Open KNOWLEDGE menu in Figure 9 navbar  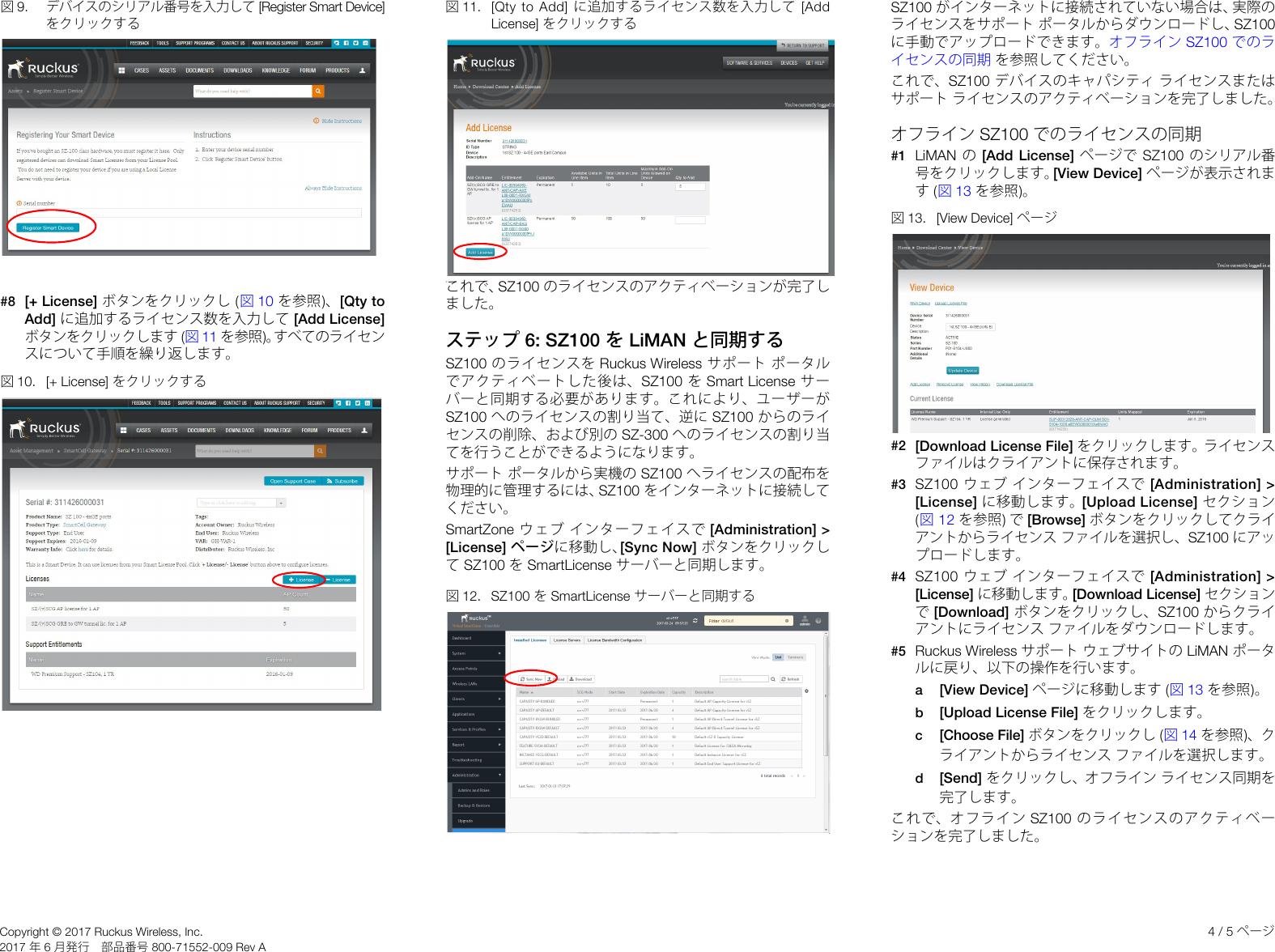276,70
